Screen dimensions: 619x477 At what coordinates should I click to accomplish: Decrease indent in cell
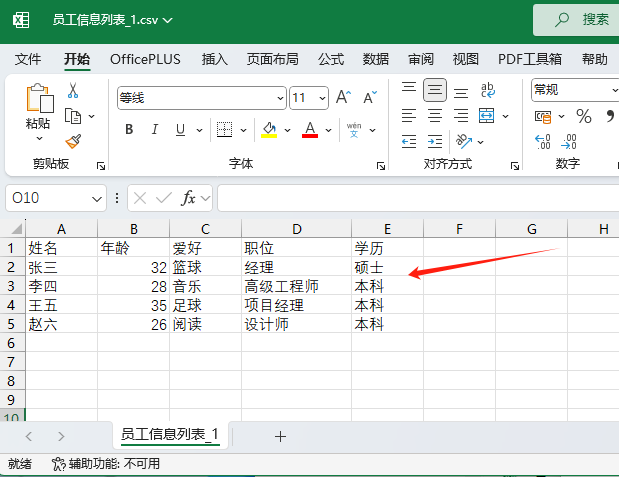[409, 141]
